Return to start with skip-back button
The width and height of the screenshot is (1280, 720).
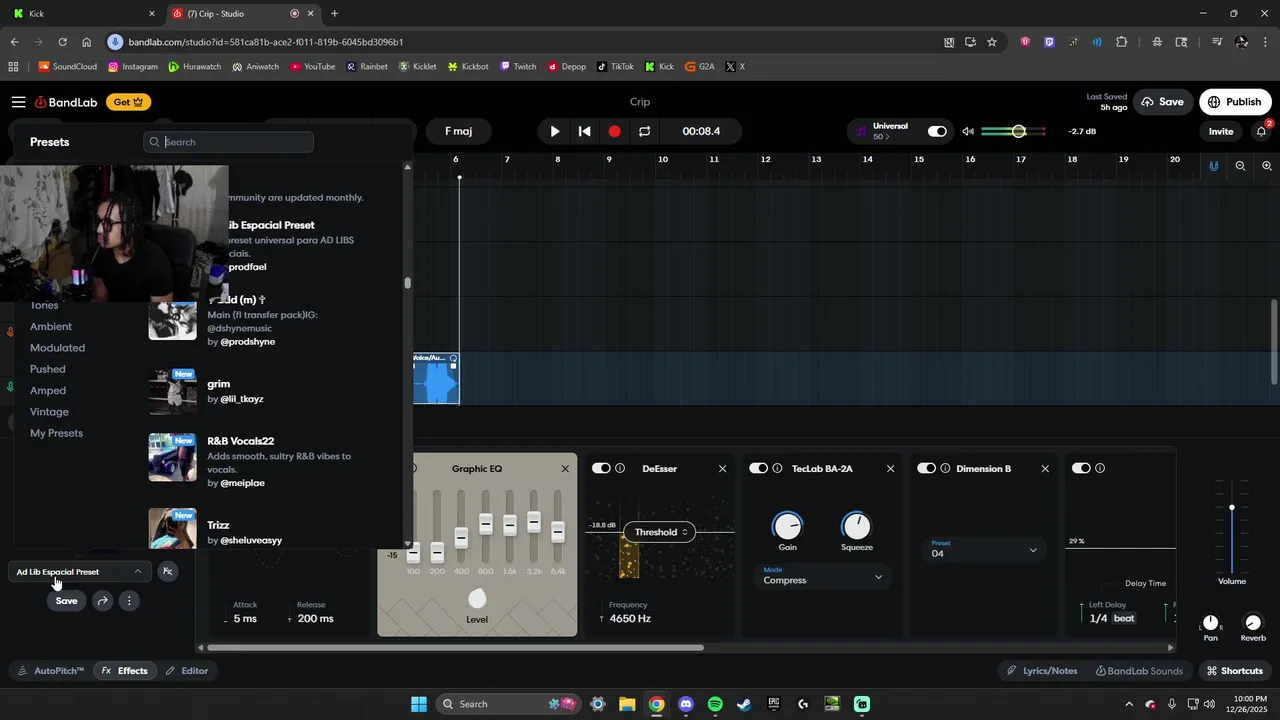click(585, 131)
